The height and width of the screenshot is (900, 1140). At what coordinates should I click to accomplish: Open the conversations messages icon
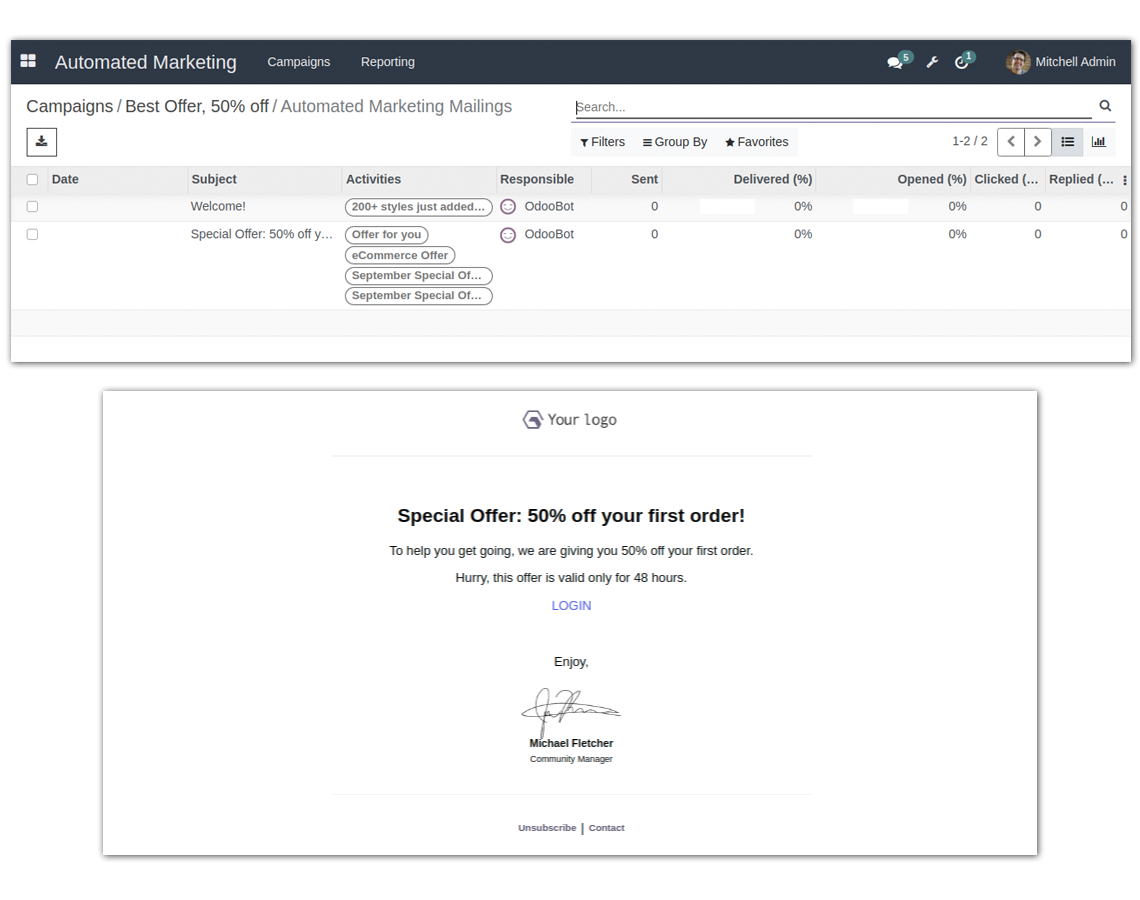[x=895, y=62]
